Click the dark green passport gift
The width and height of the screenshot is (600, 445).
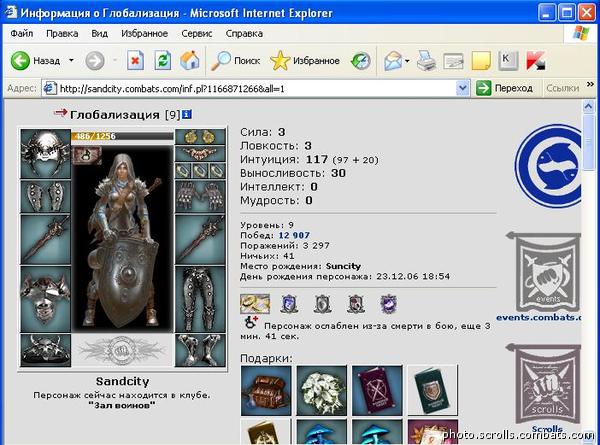432,390
